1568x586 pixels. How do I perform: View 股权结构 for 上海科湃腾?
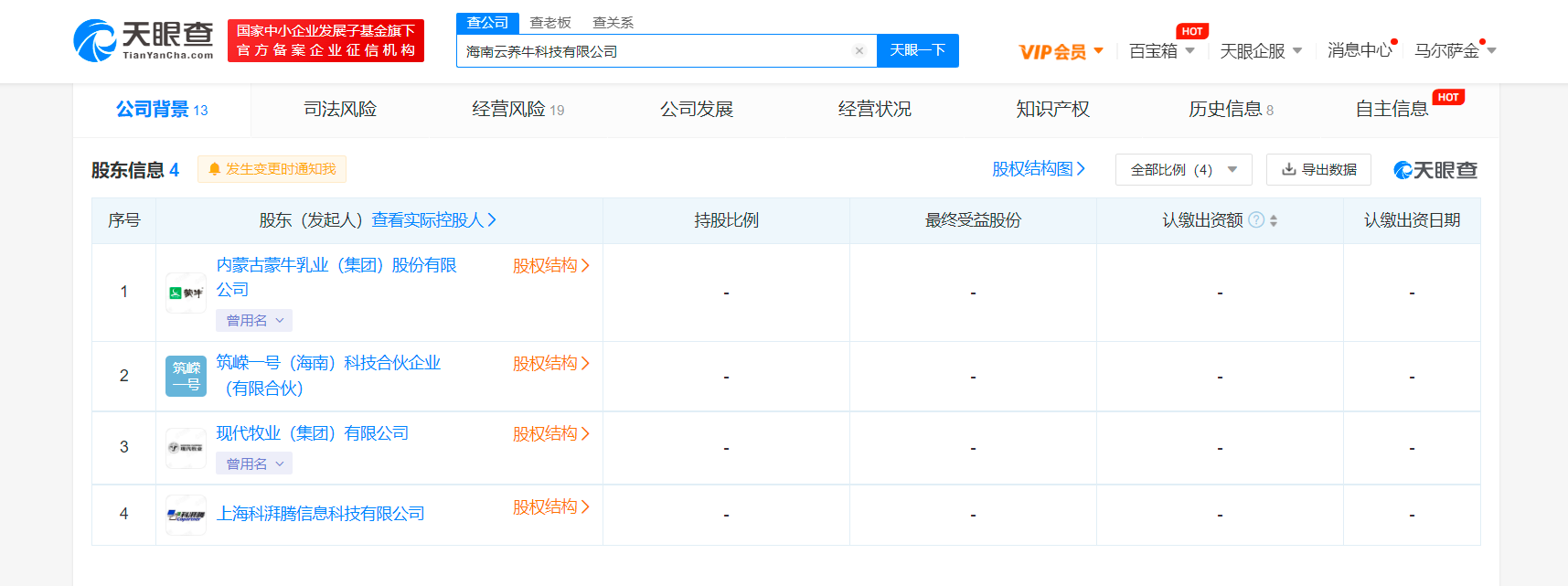(x=551, y=507)
